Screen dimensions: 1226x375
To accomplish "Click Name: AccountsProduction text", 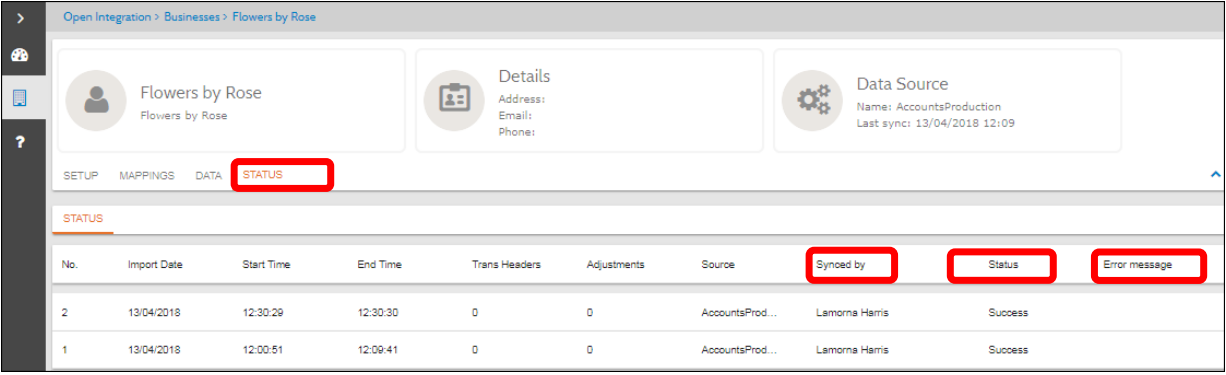I will pyautogui.click(x=929, y=106).
